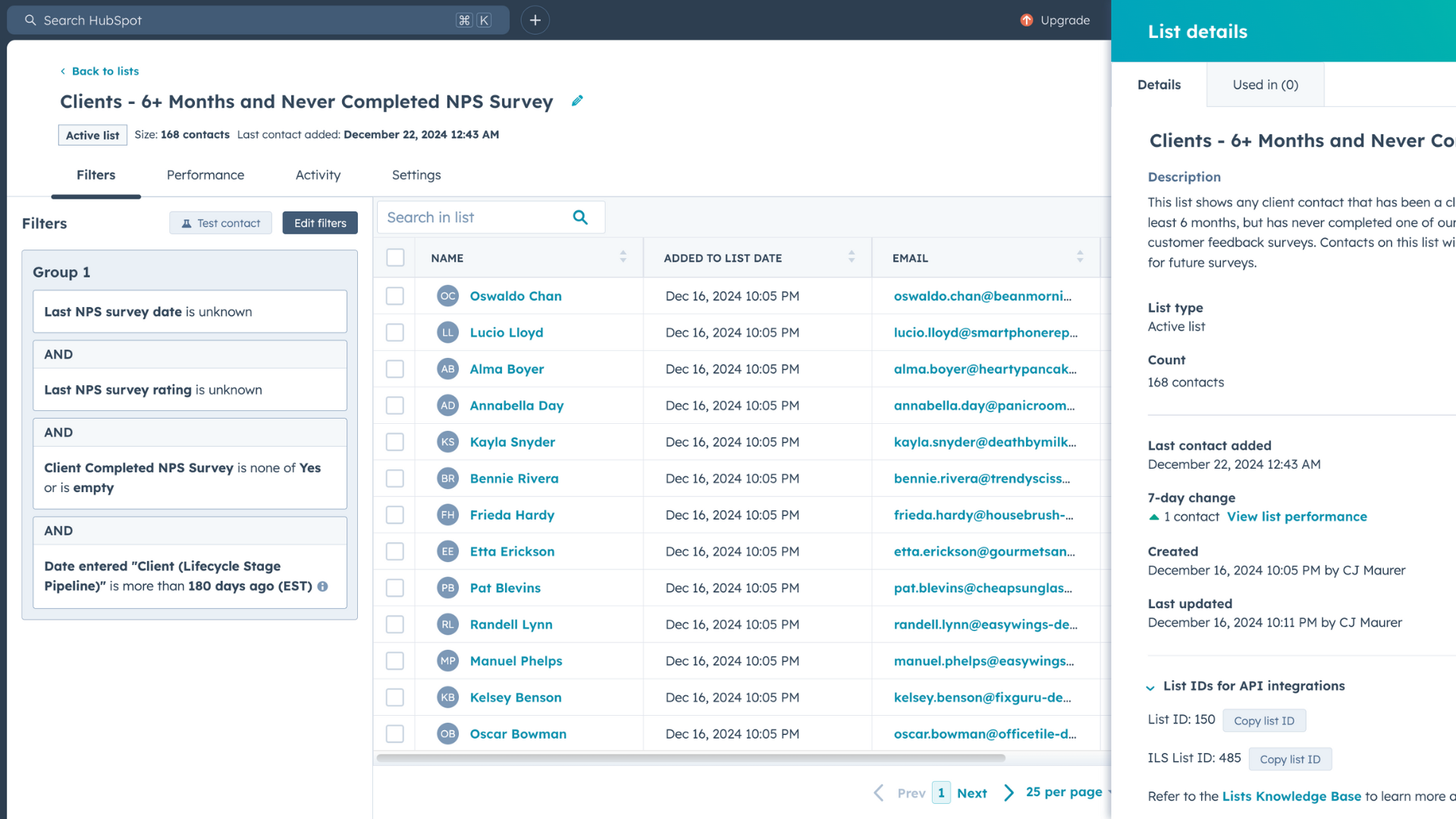Click the plus quick-create icon in top bar
Viewport: 1456px width, 819px height.
tap(535, 20)
